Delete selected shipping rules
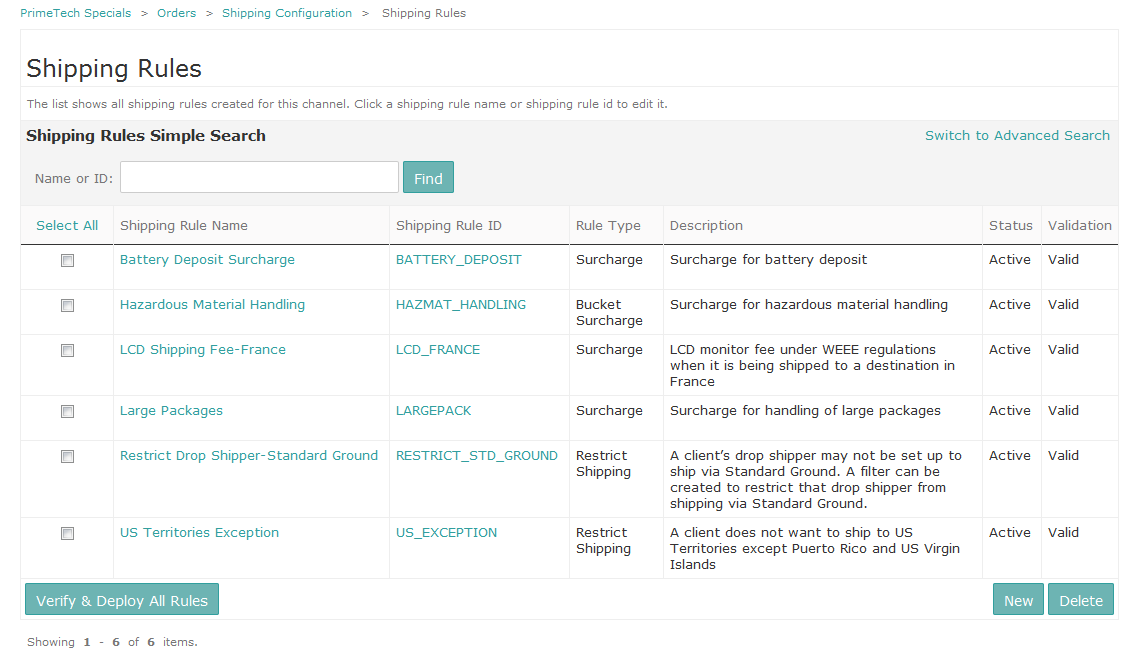This screenshot has width=1139, height=664. (x=1081, y=599)
